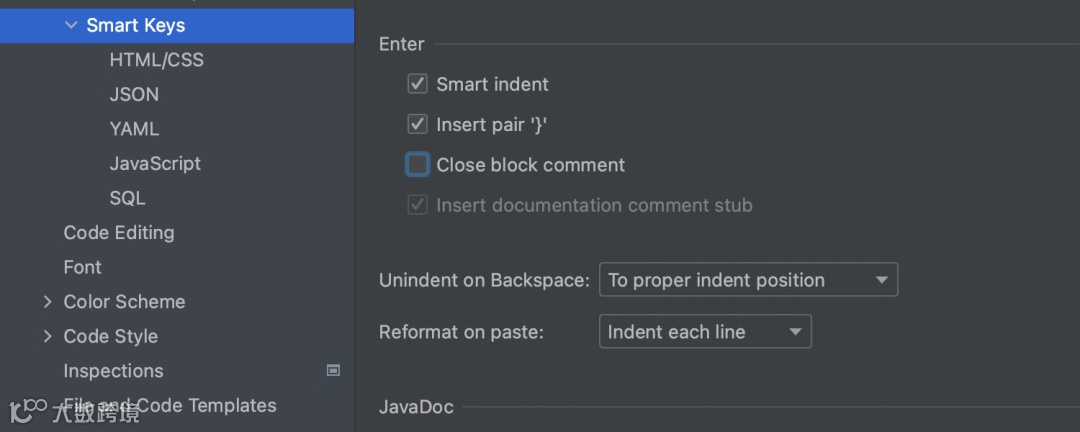Screen dimensions: 1080x432
Task: Go to Font settings
Action: [82, 267]
